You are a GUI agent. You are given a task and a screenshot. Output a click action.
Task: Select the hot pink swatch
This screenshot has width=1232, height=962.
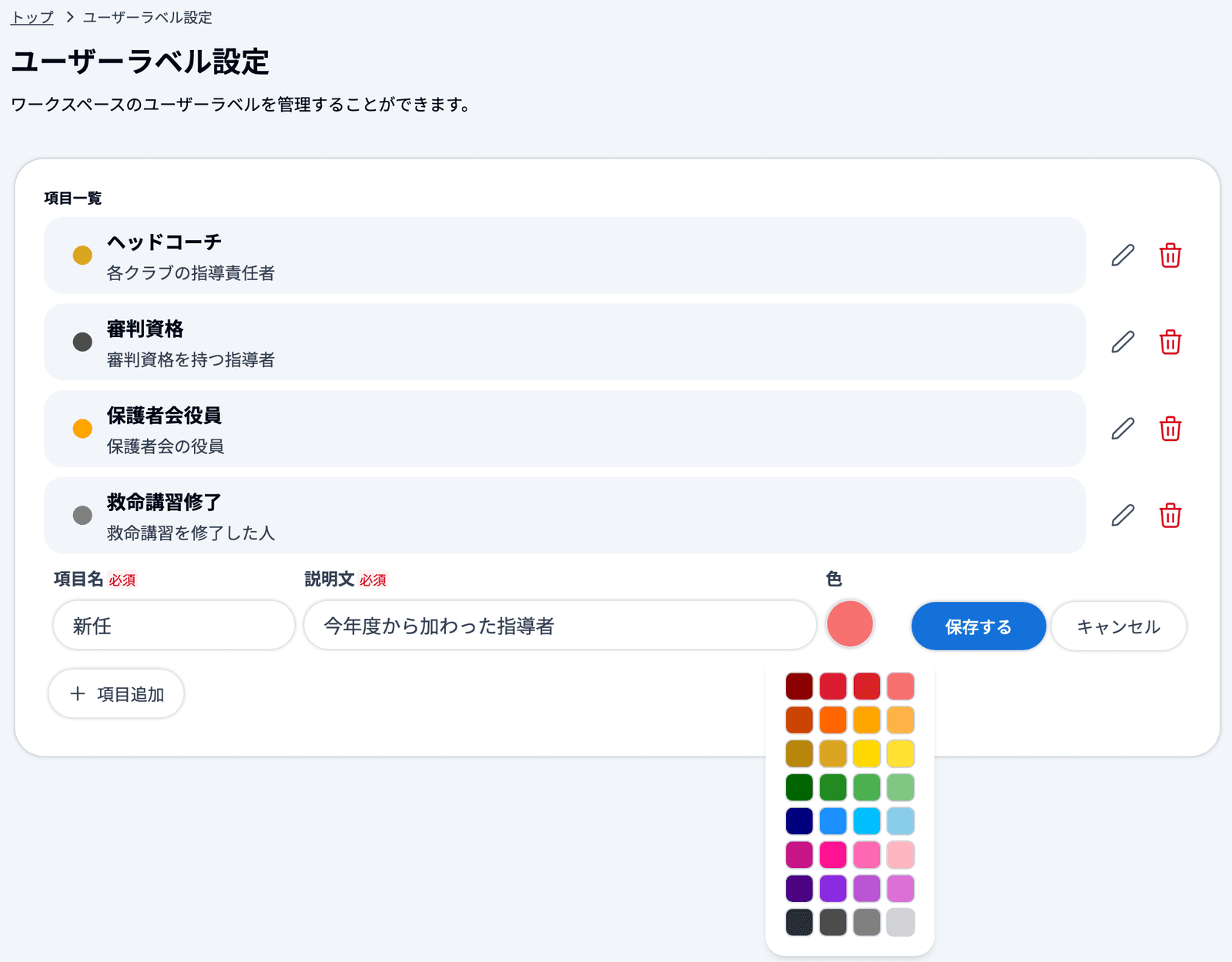pos(867,854)
